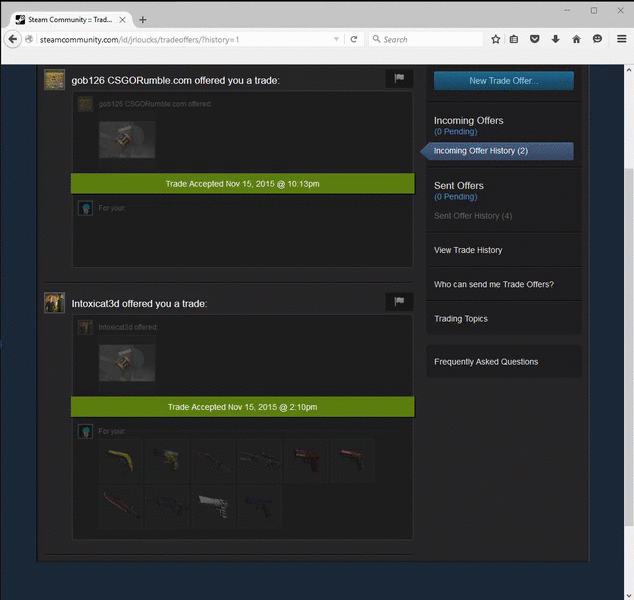The height and width of the screenshot is (600, 634).
Task: Report the Intoxicat3d trade with the flag icon
Action: coord(399,301)
